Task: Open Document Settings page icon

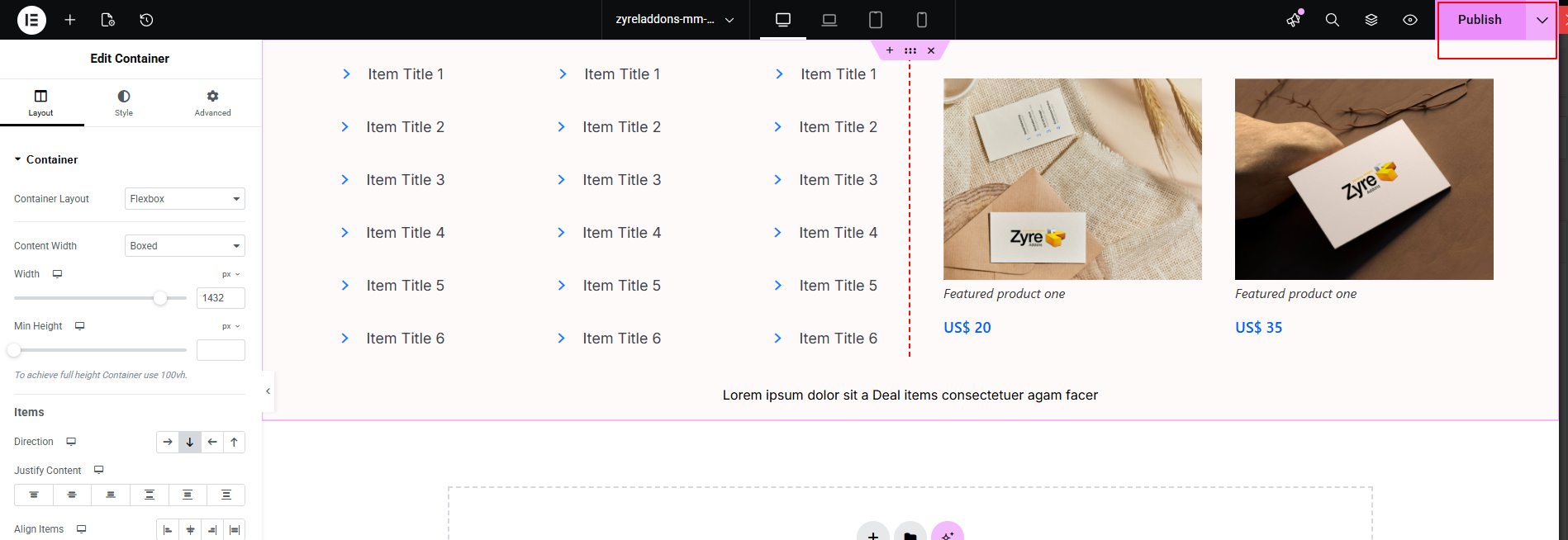Action: click(107, 20)
